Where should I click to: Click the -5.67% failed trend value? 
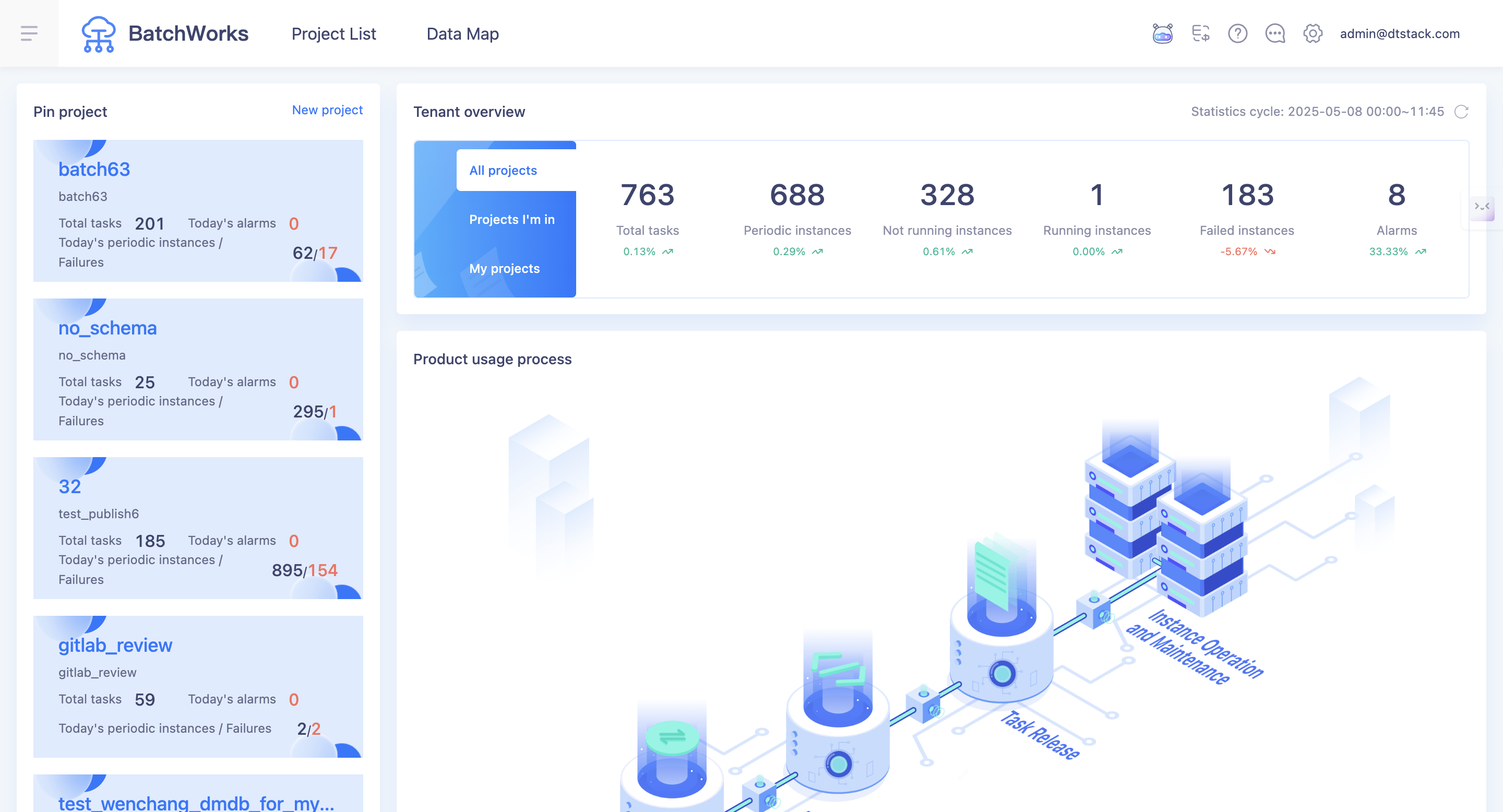pos(1238,252)
